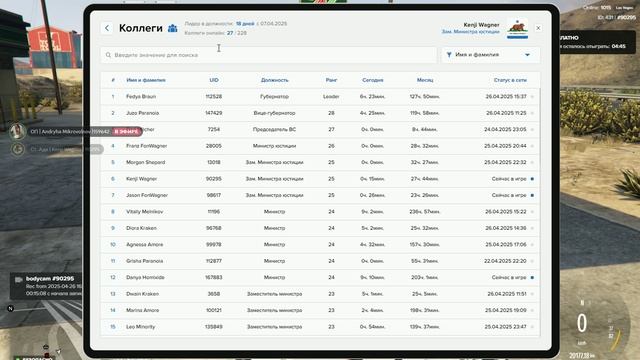Click Danya Homicide's online status dot

click(532, 278)
